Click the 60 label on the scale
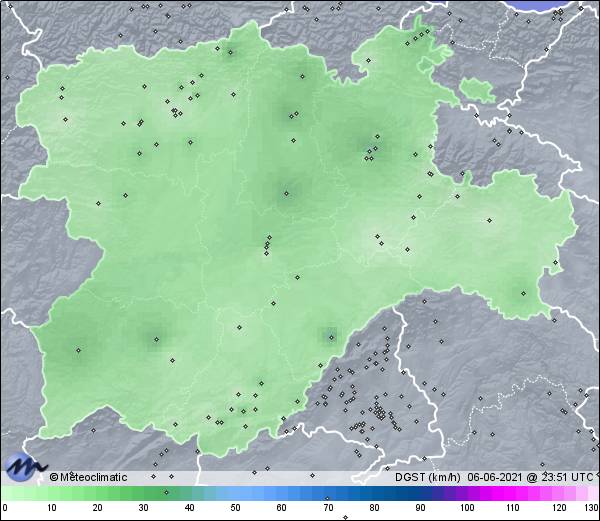The width and height of the screenshot is (600, 521). [x=282, y=508]
